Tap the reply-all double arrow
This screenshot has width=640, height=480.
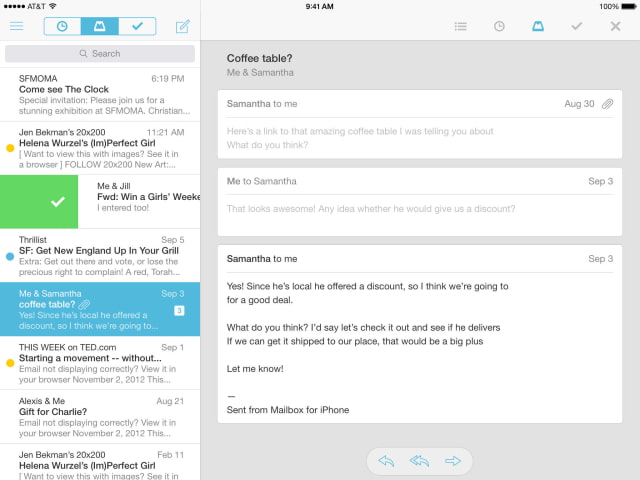coord(419,461)
